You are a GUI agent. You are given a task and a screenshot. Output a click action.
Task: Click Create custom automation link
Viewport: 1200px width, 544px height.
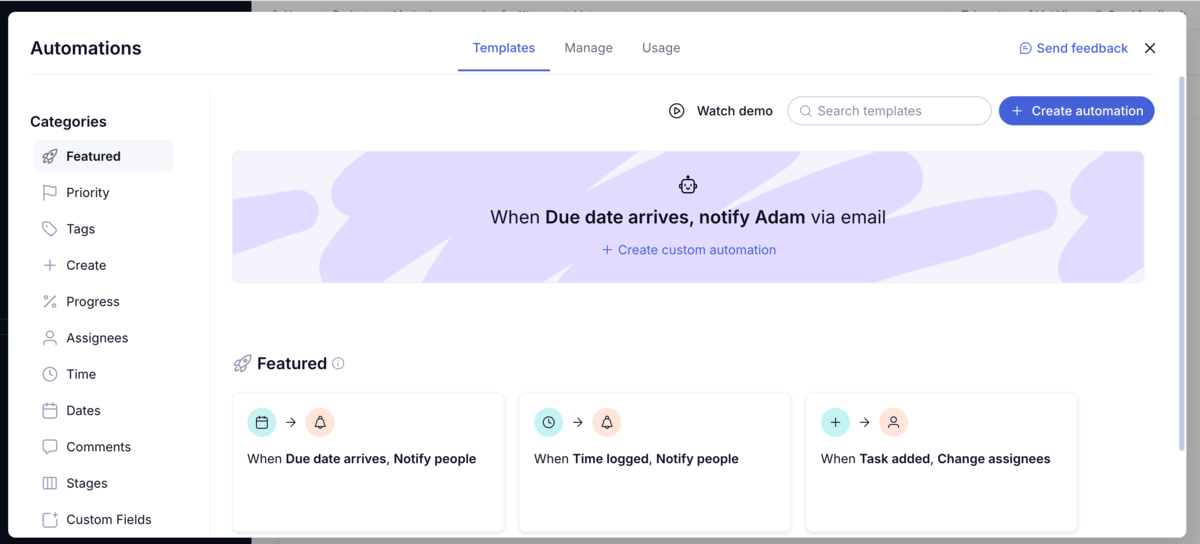688,250
